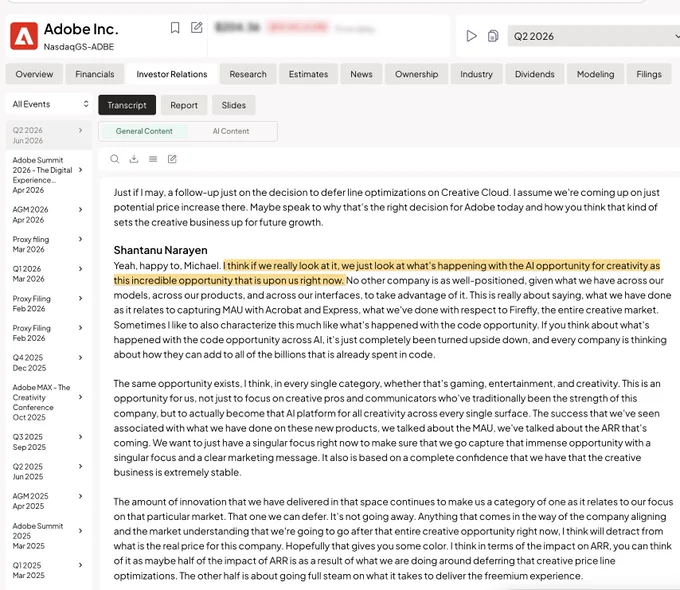Click the yellow highlighted transcript sentence
Screen dimensions: 680x590
(x=387, y=273)
